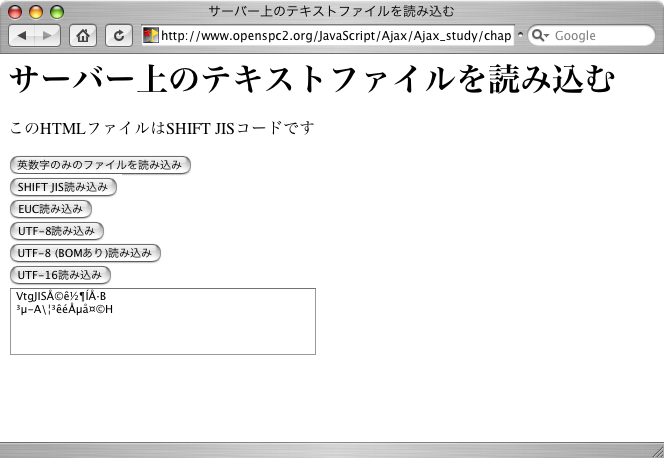Open the search magnifier dropdown menu
The width and height of the screenshot is (664, 458).
coord(540,36)
